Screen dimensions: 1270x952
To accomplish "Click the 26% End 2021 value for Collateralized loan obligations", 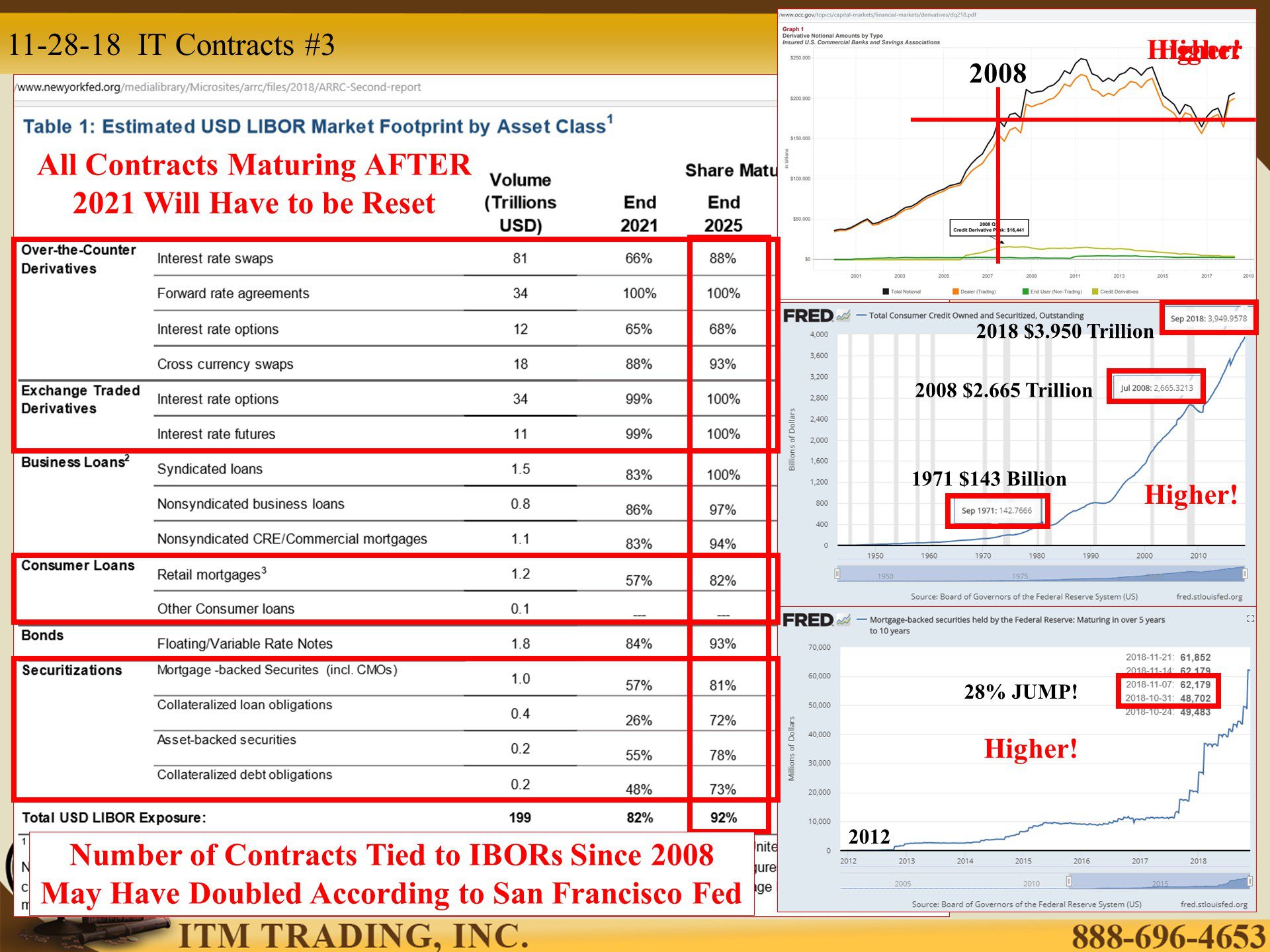I will [x=639, y=721].
